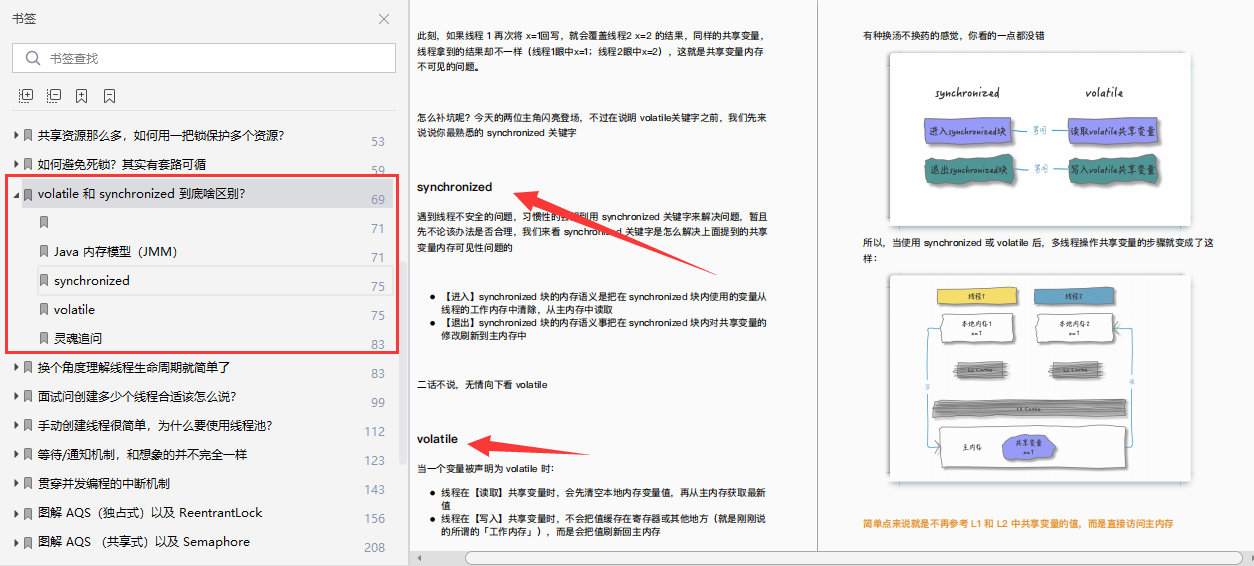The width and height of the screenshot is (1254, 566).
Task: Expand 面试问创建多少个线程 bookmark
Action: 16,397
